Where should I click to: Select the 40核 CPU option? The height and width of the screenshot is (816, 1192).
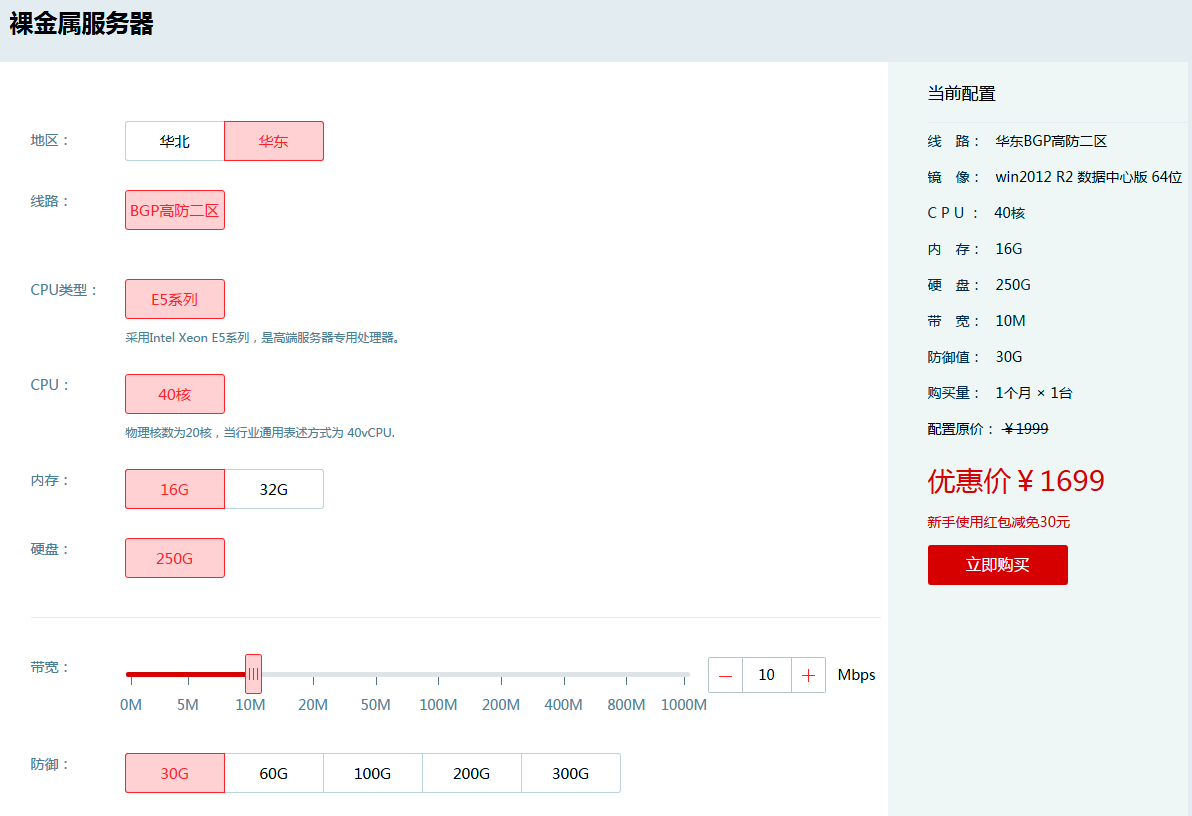tap(175, 394)
